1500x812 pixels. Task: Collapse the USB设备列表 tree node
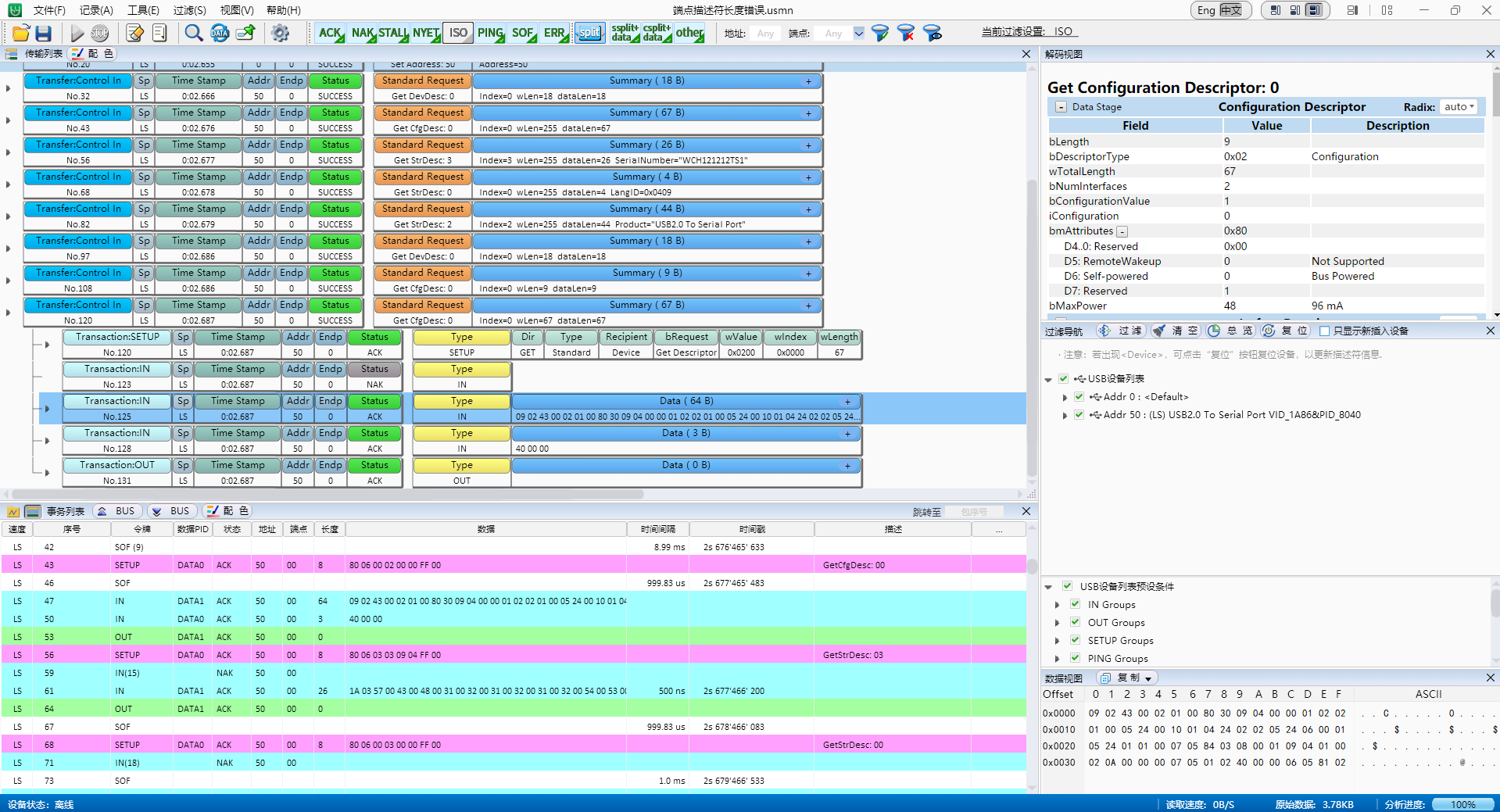[1048, 379]
